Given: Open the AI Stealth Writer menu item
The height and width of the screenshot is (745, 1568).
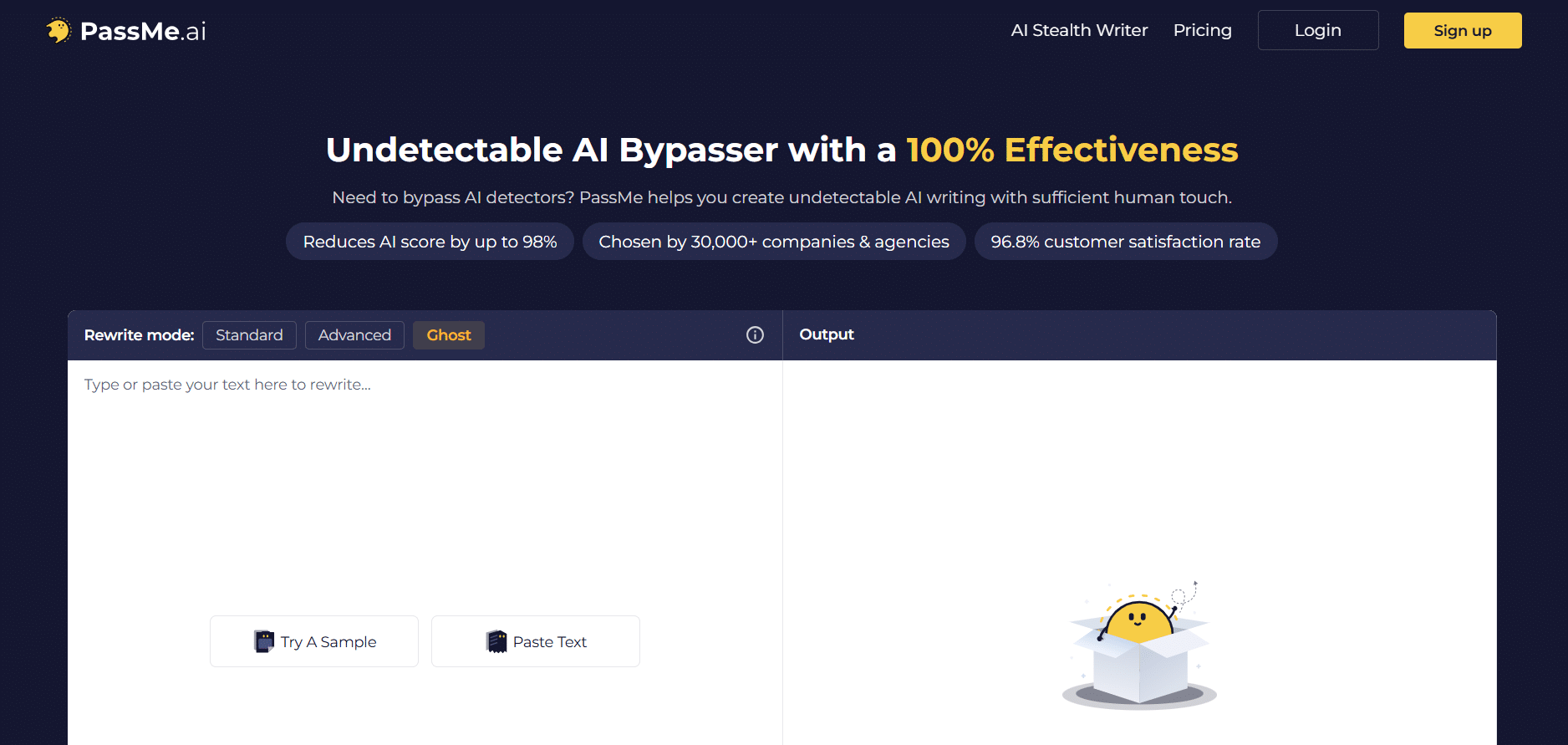Looking at the screenshot, I should (x=1079, y=30).
